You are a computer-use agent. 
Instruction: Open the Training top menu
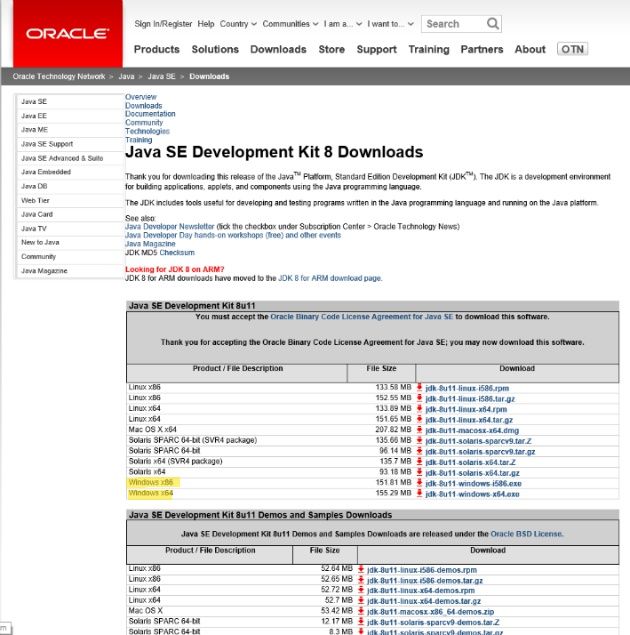[x=429, y=49]
